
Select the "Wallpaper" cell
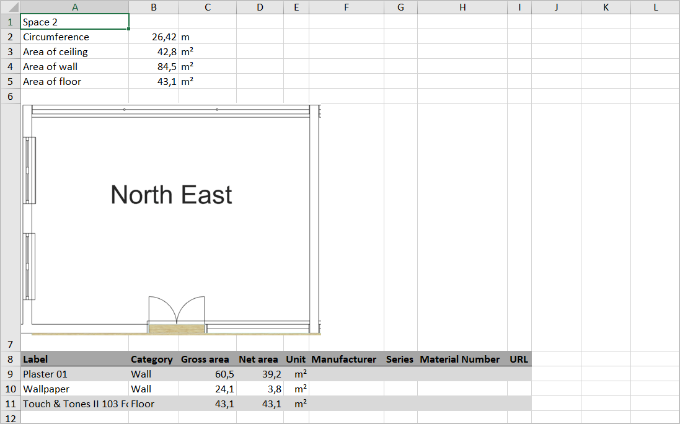coord(75,389)
